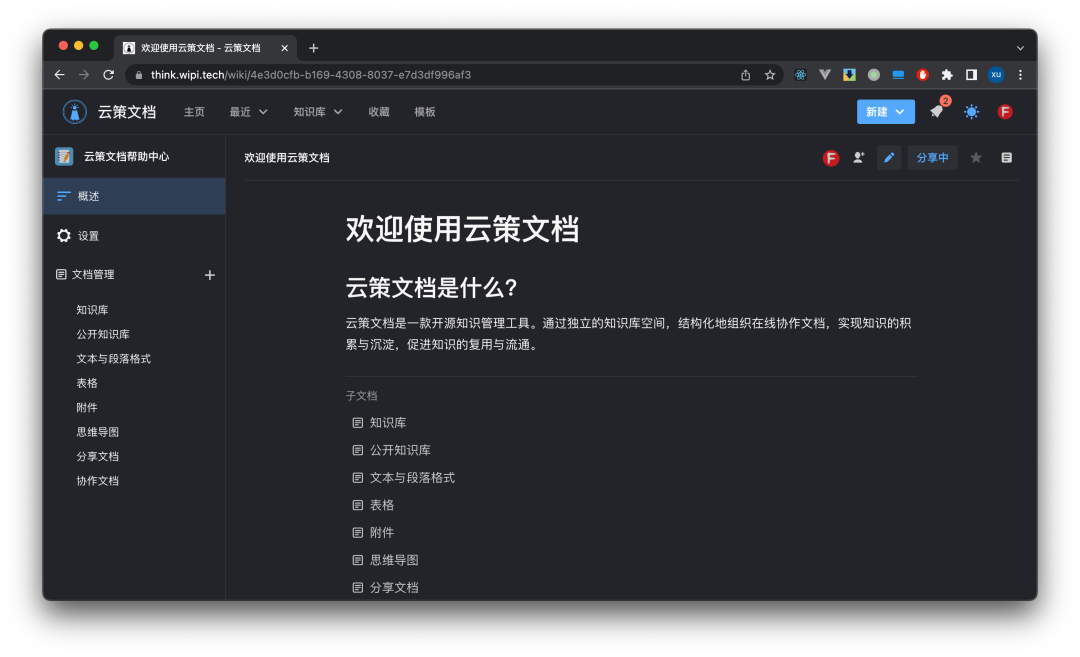The height and width of the screenshot is (657, 1080).
Task: Open 附件 in the 子文档 list
Action: 382,533
